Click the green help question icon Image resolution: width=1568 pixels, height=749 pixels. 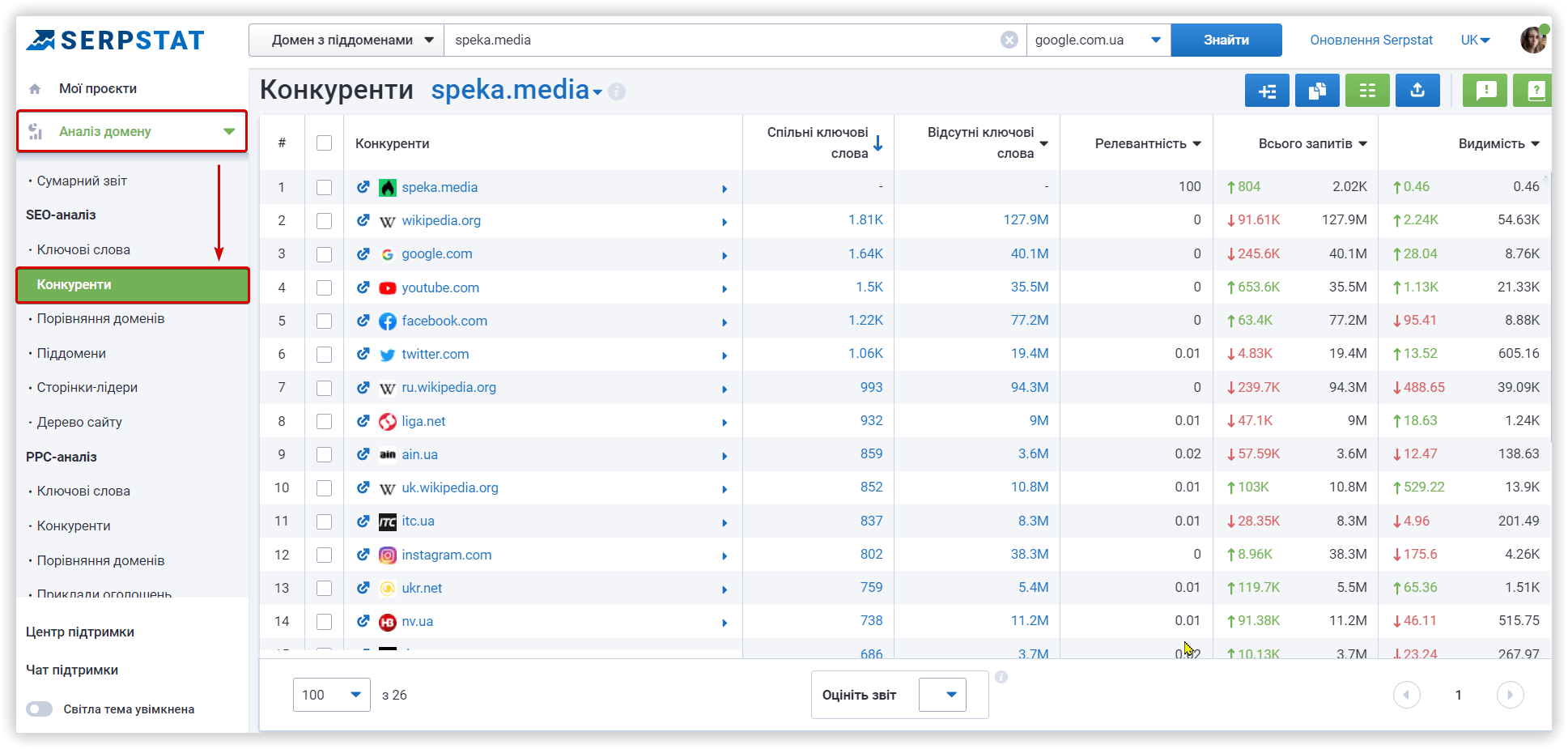[x=1533, y=91]
